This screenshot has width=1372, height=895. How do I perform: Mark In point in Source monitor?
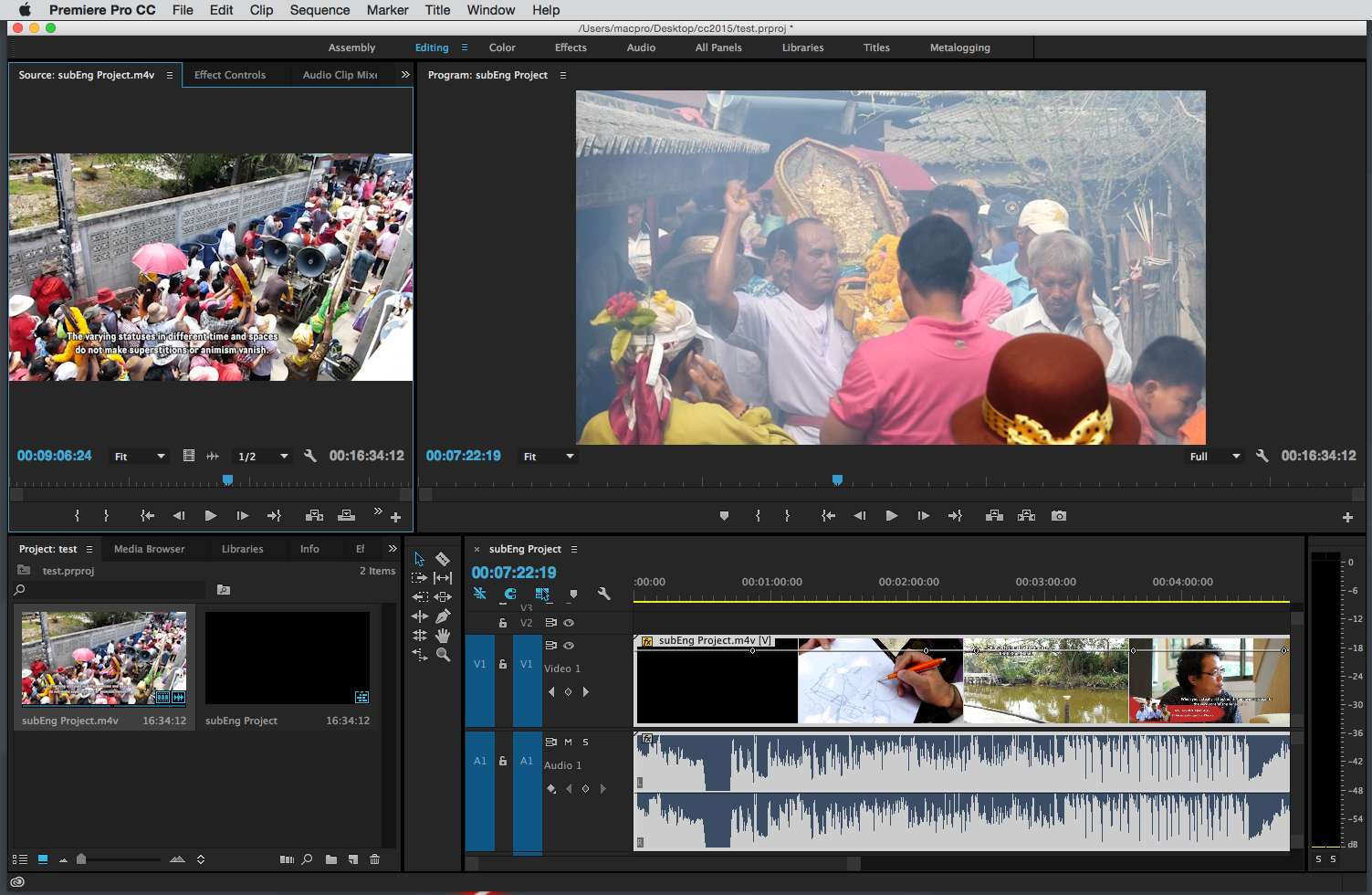[x=77, y=516]
